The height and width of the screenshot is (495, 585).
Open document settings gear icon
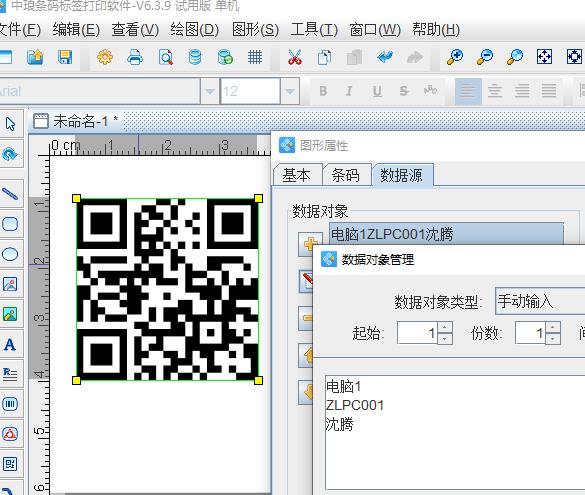[x=105, y=57]
